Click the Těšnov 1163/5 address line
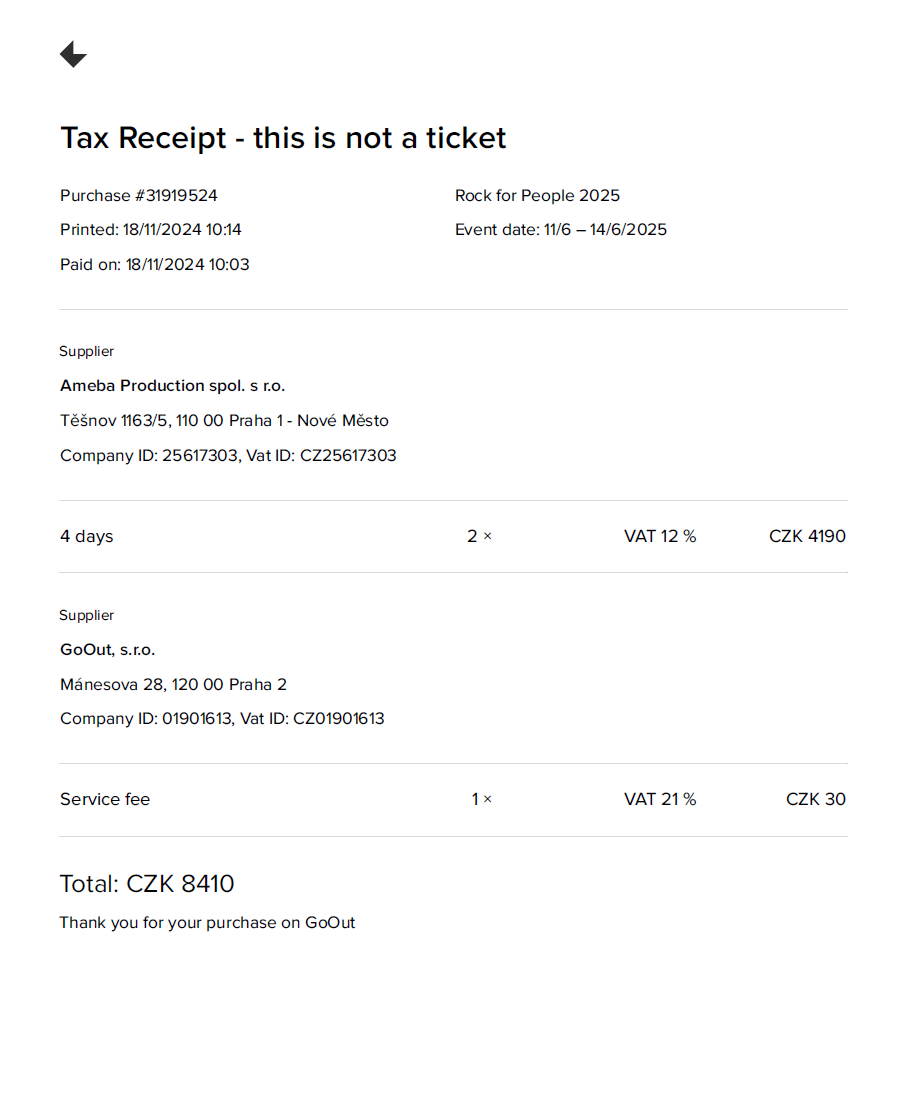Image resolution: width=905 pixels, height=1117 pixels. pyautogui.click(x=224, y=420)
